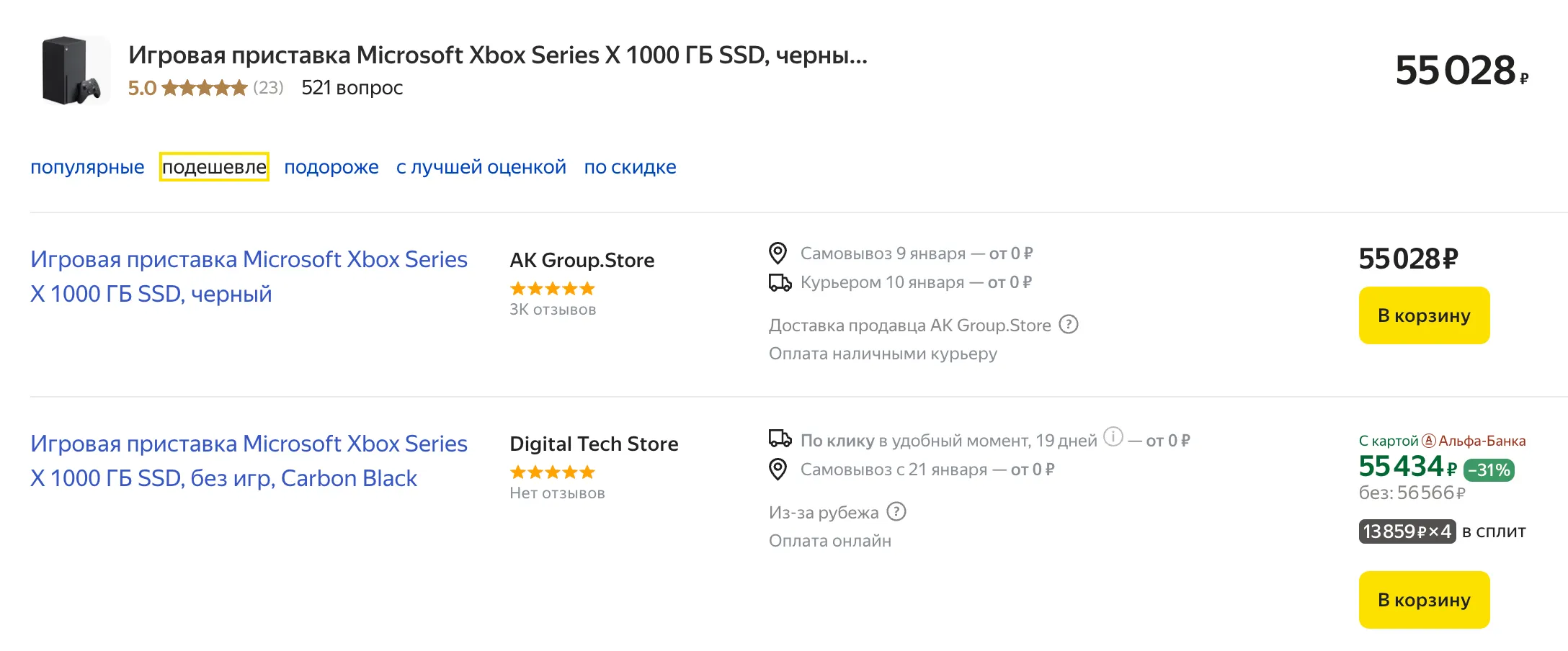Click the pickup pin icon for Digital Tech Store
This screenshot has height=651, width=1568.
coord(778,470)
